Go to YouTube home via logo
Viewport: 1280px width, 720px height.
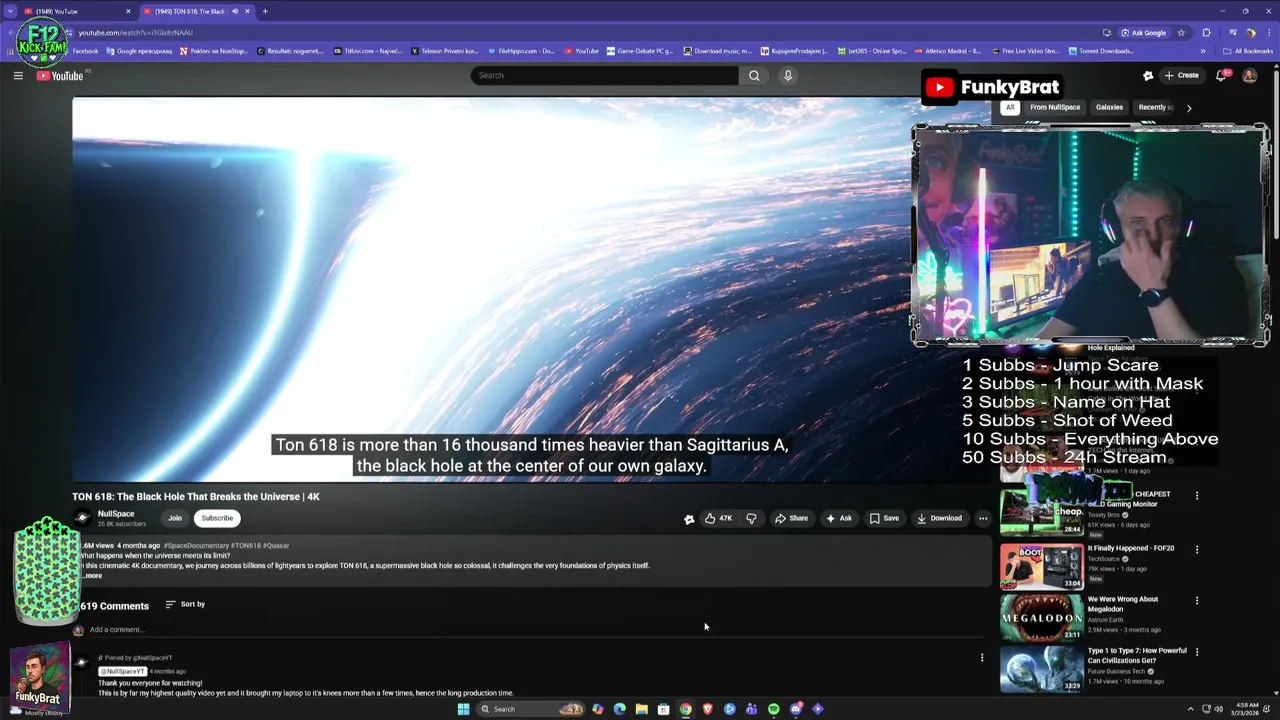coord(60,76)
